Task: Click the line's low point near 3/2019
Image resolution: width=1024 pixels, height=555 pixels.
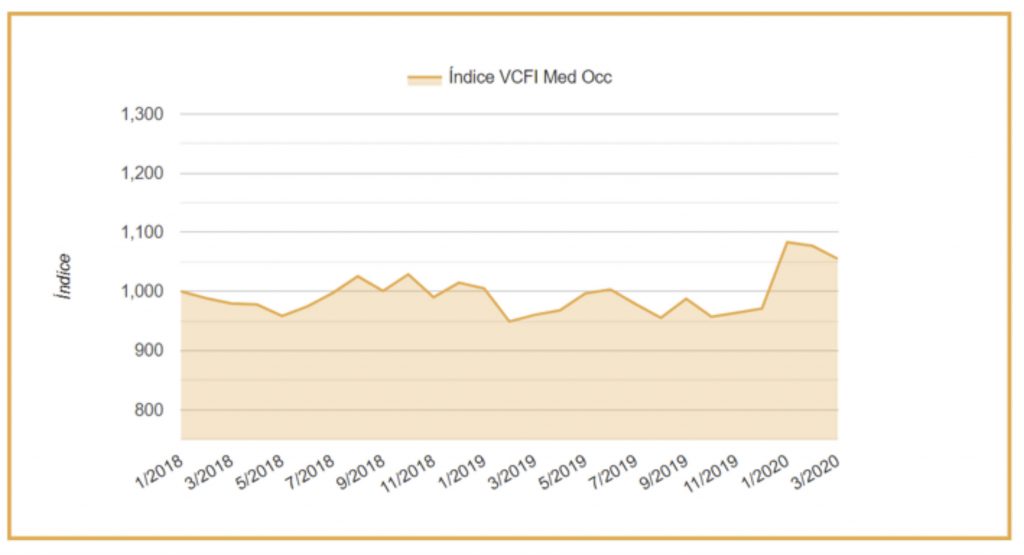Action: tap(509, 321)
